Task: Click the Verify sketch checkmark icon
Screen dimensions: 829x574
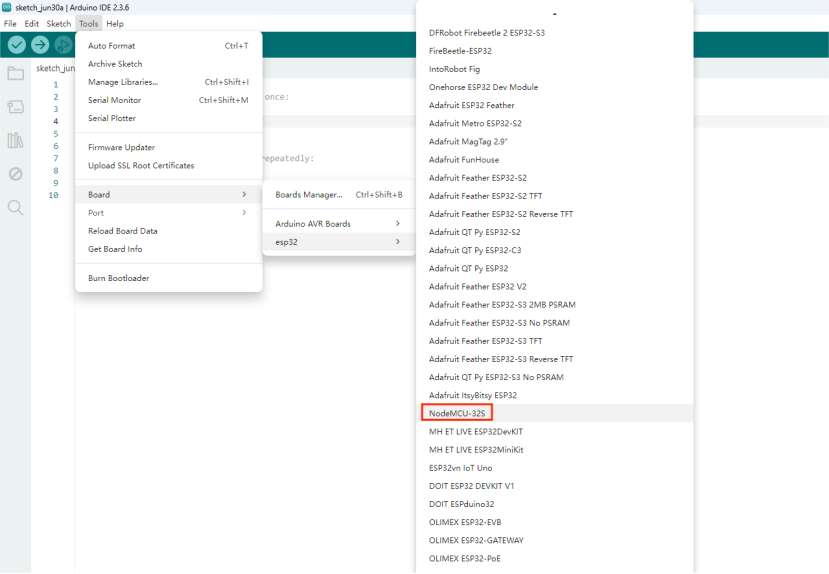Action: [x=16, y=45]
